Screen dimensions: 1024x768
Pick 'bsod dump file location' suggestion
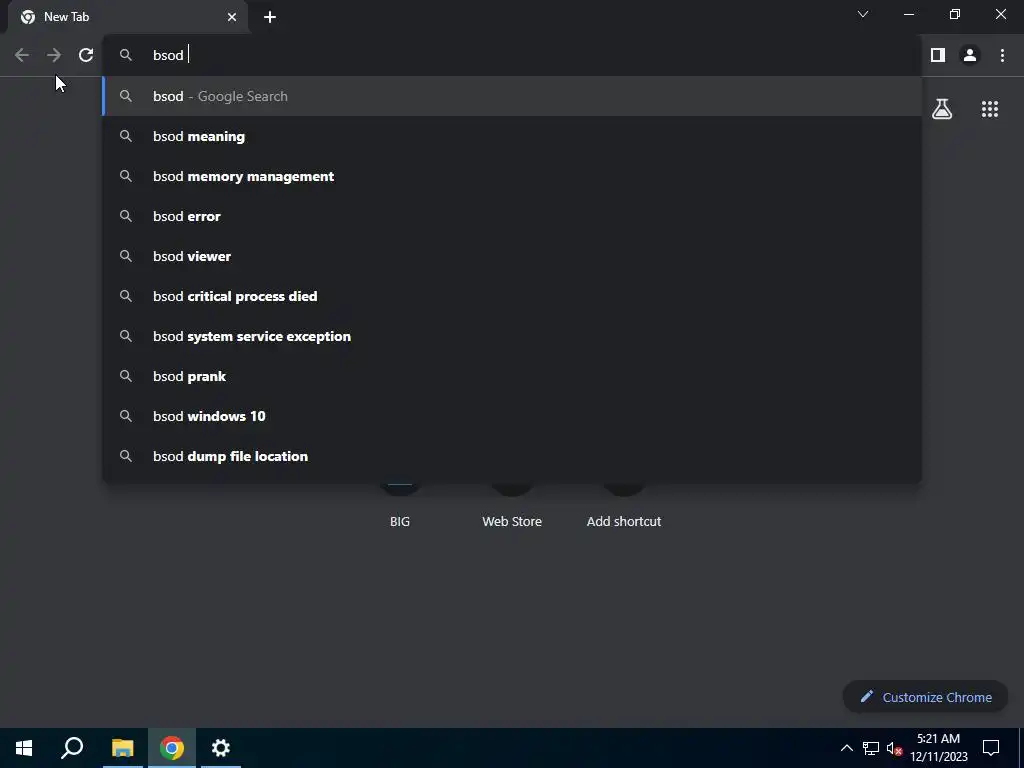[513, 456]
